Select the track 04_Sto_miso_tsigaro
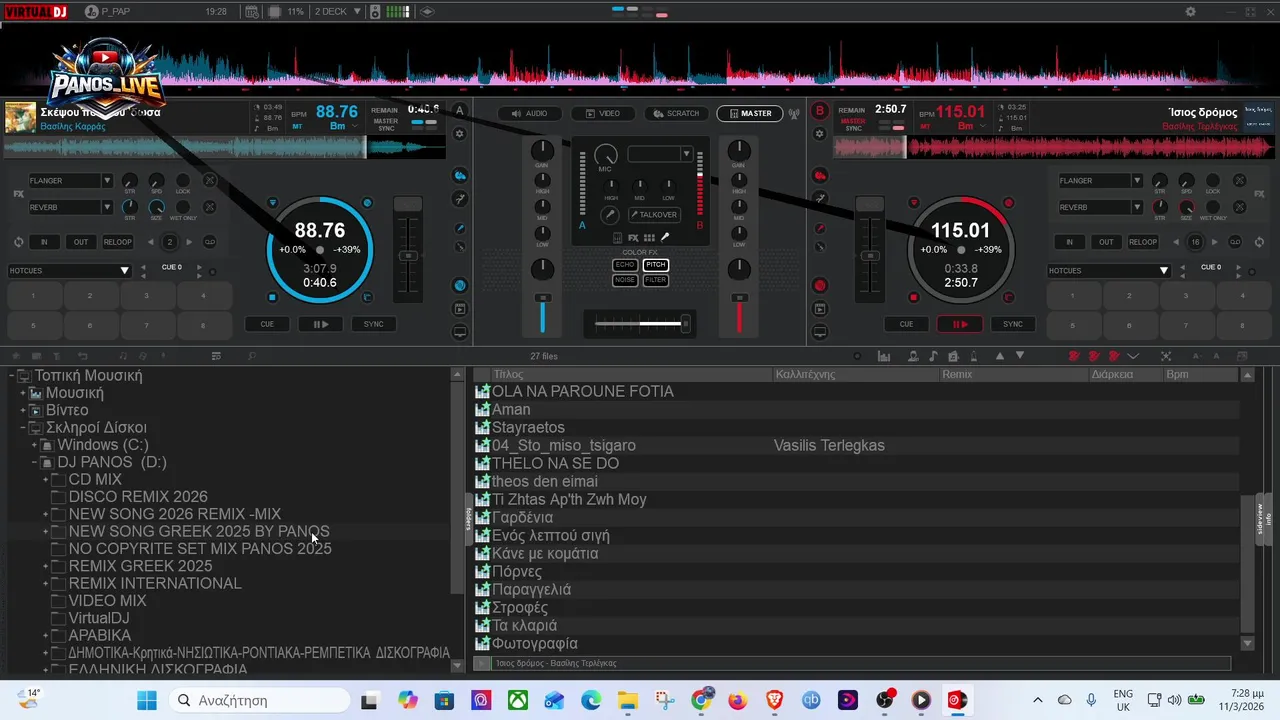The width and height of the screenshot is (1280, 720). (564, 446)
